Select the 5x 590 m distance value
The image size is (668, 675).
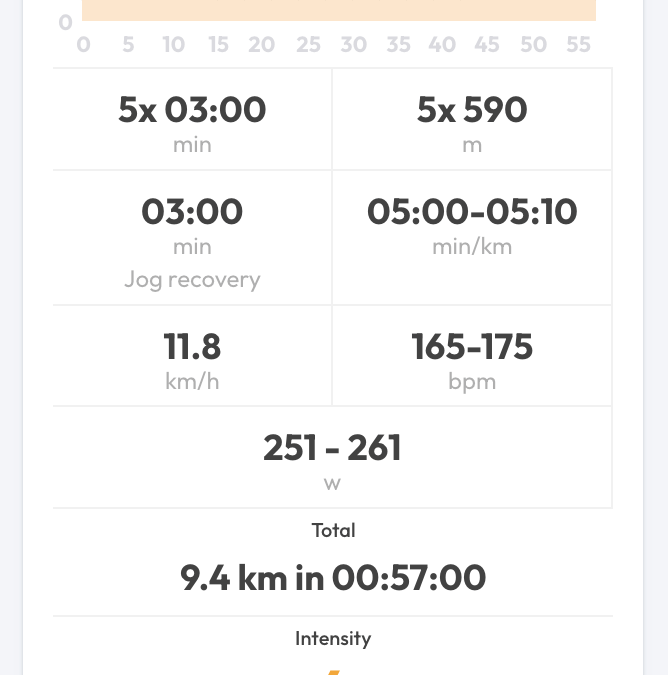(x=472, y=109)
